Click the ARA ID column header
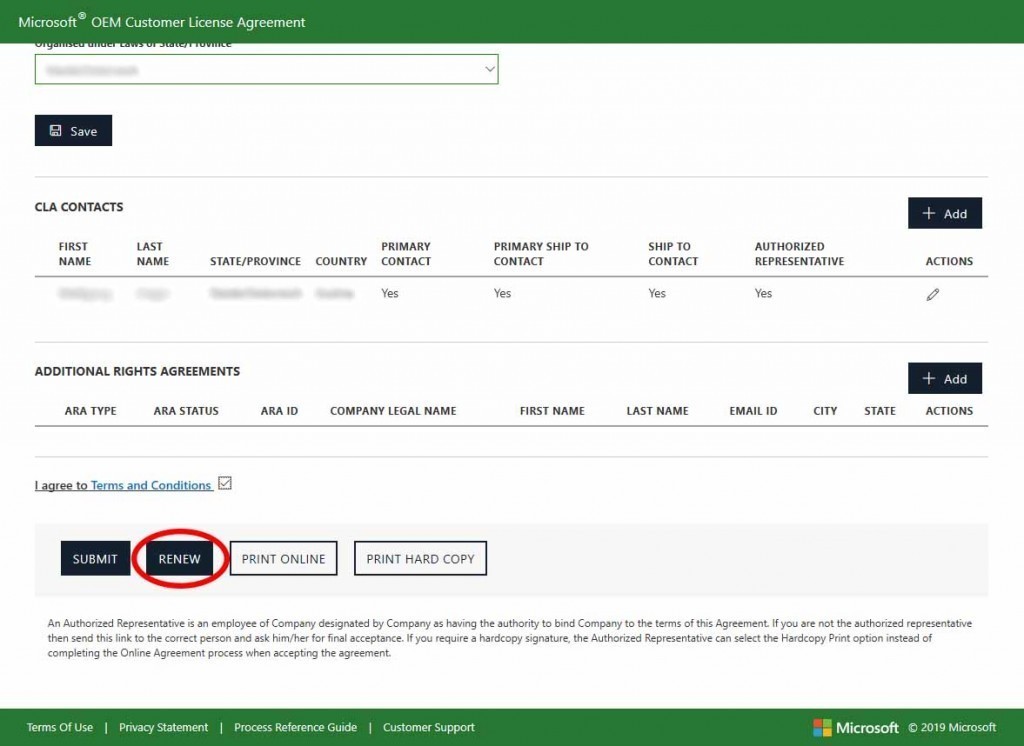 point(279,411)
